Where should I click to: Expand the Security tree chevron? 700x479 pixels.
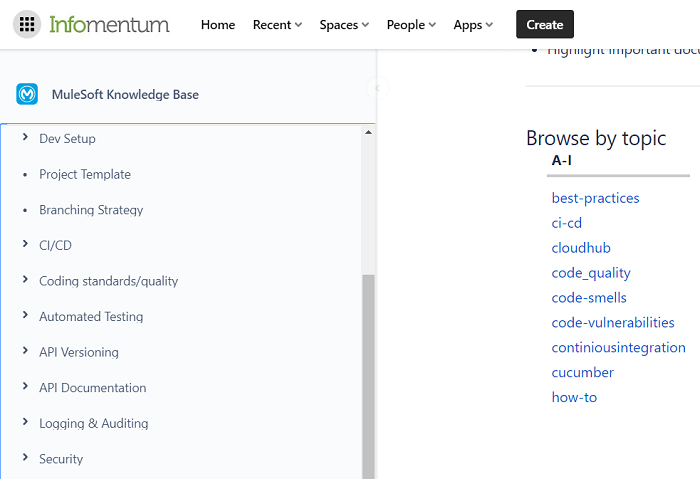coord(25,457)
